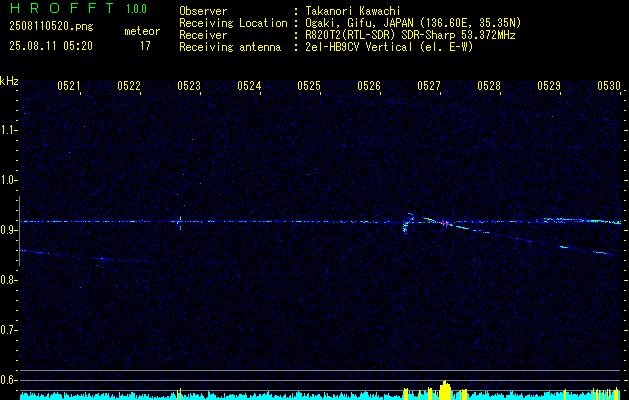Click the Observer field label
Screen dimensions: 629x400
[x=203, y=12]
